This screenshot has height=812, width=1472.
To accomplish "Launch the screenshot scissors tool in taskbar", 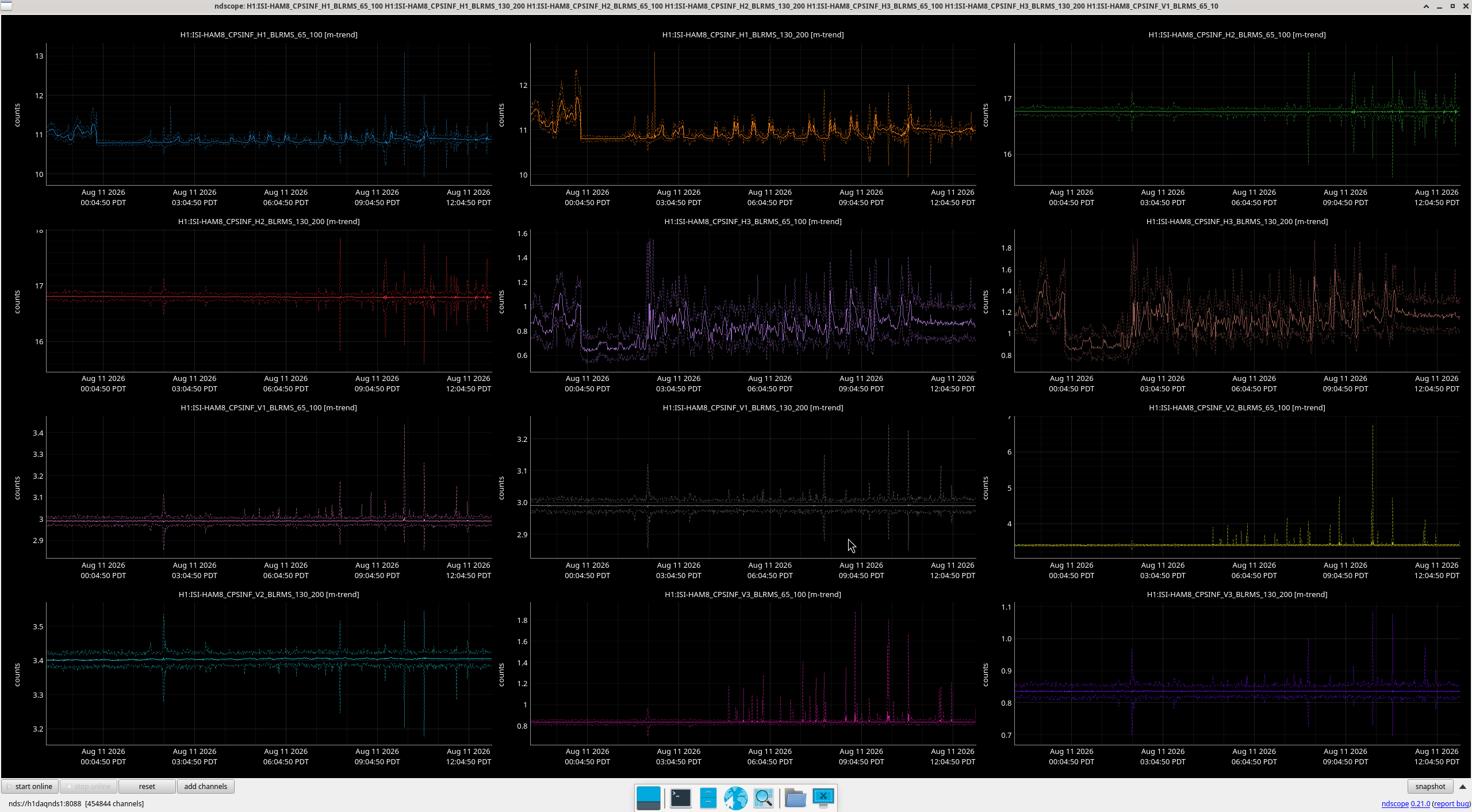I will (x=823, y=798).
